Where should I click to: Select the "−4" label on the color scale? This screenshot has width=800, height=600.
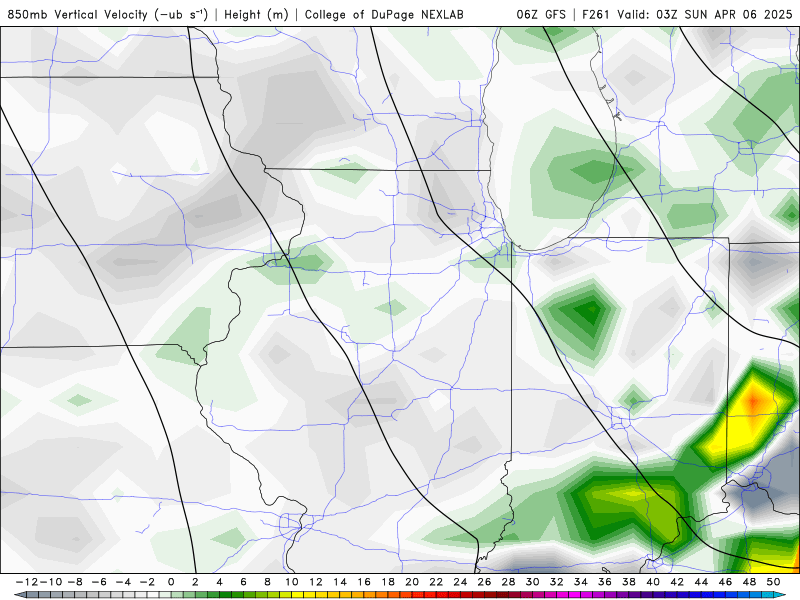pos(122,582)
